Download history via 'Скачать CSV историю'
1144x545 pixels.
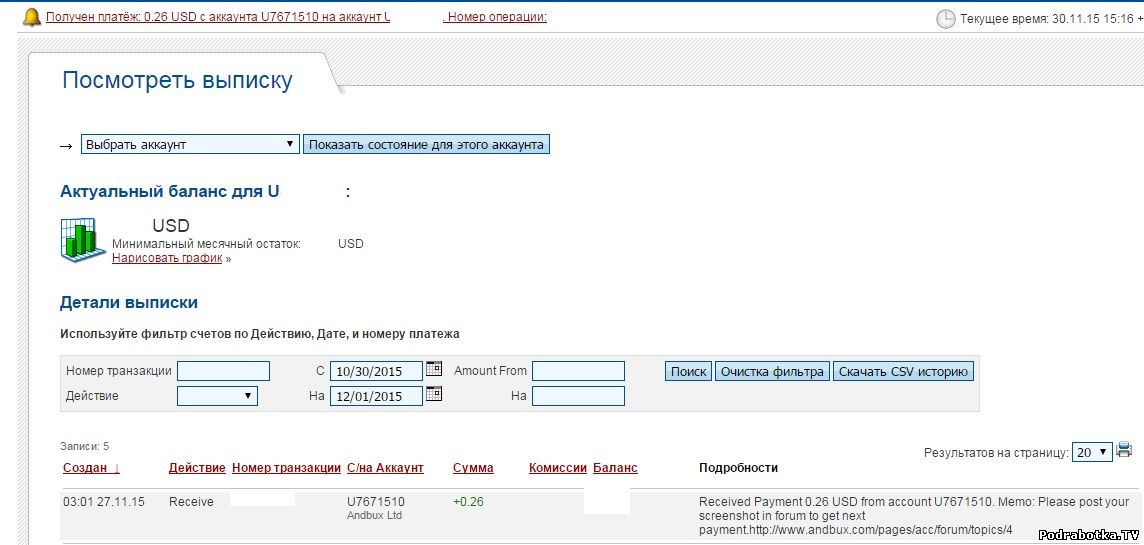pos(903,371)
